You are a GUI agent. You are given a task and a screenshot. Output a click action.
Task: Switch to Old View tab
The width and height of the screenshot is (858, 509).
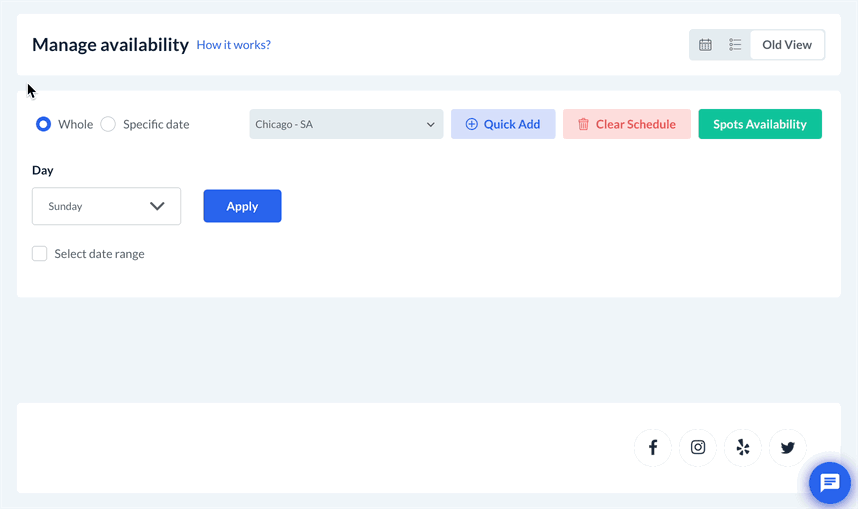787,45
